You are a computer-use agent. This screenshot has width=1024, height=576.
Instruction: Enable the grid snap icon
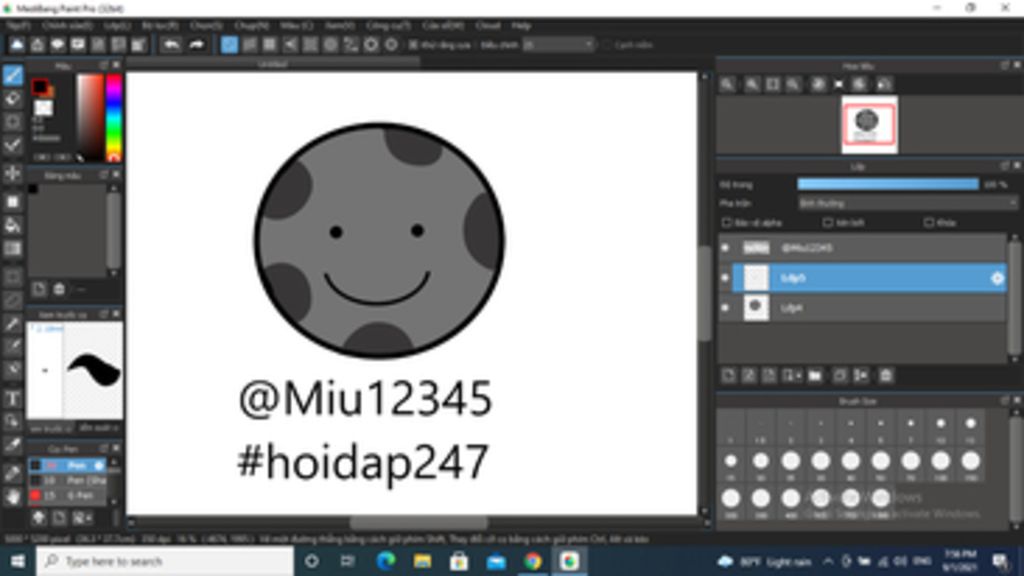point(270,44)
